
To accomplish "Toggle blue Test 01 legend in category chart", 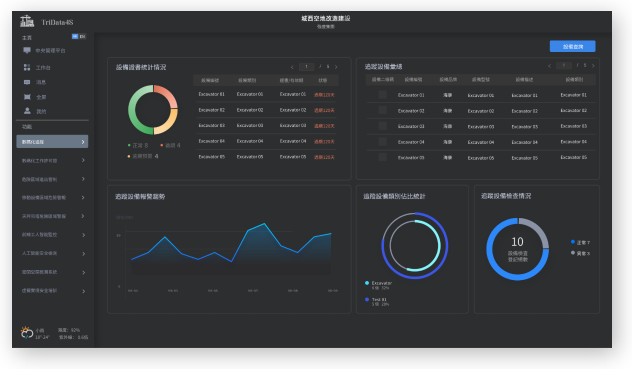I will tap(377, 302).
